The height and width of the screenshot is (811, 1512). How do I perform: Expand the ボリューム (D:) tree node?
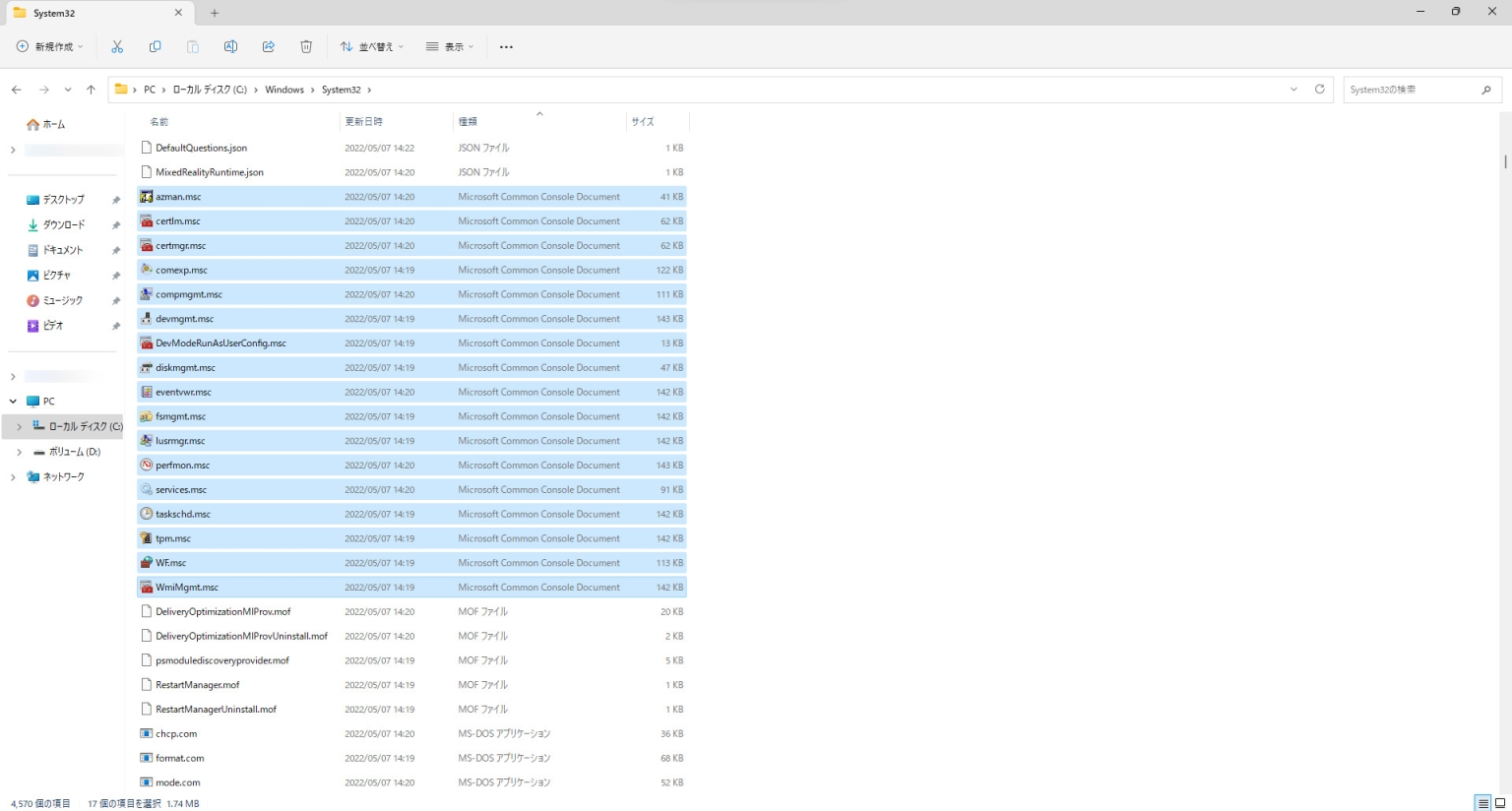tap(19, 452)
